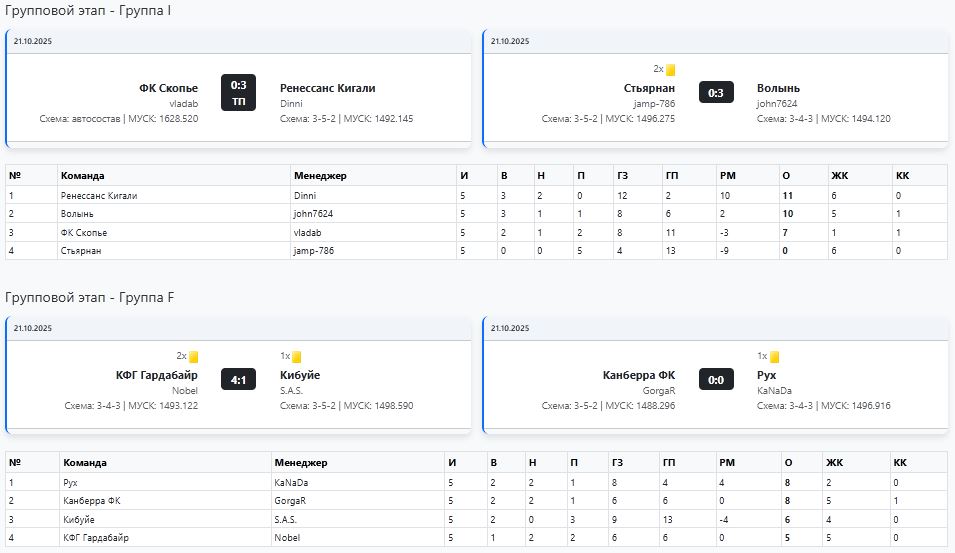Image resolution: width=955 pixels, height=553 pixels.
Task: Select Ренессанс Кигали in the match card
Action: 328,88
